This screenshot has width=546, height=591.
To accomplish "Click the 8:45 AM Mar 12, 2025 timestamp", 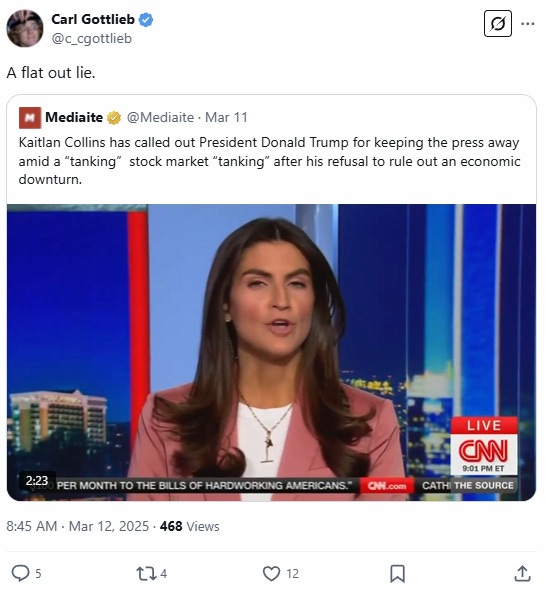I will tap(78, 526).
